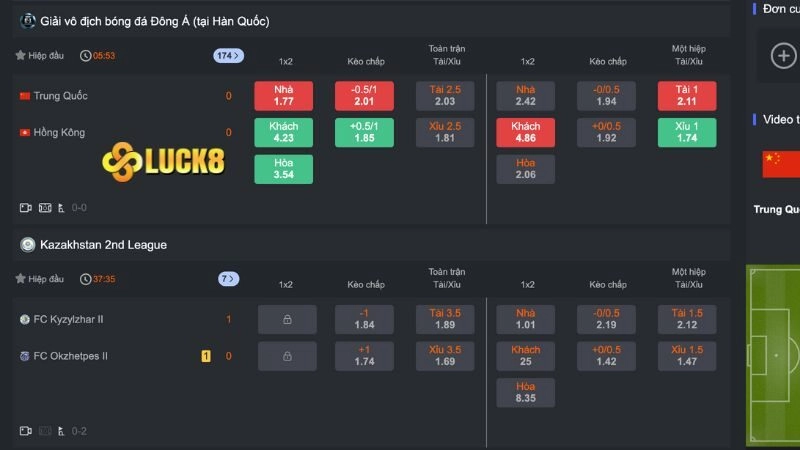The image size is (800, 450).
Task: Click the China flag video thumbnail
Action: click(x=781, y=164)
